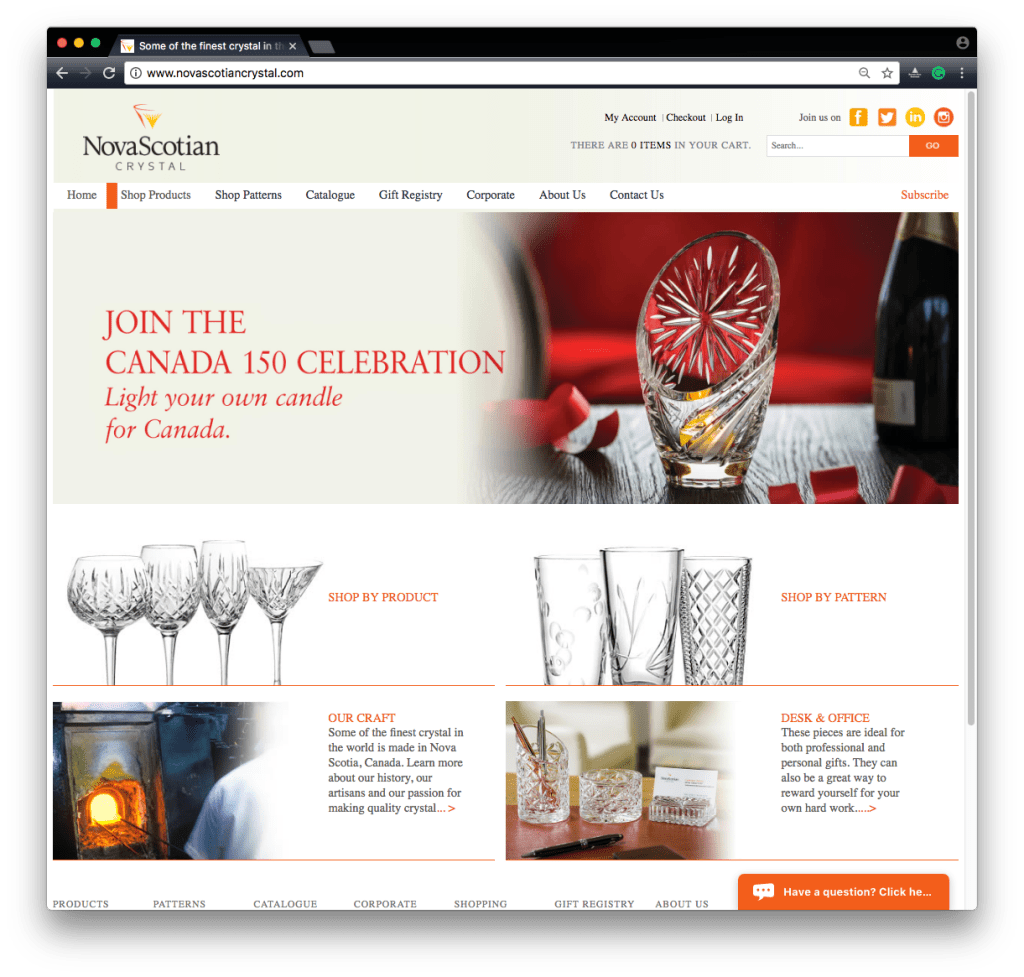Reload the page in browser
Viewport: 1024px width, 977px height.
coord(109,73)
